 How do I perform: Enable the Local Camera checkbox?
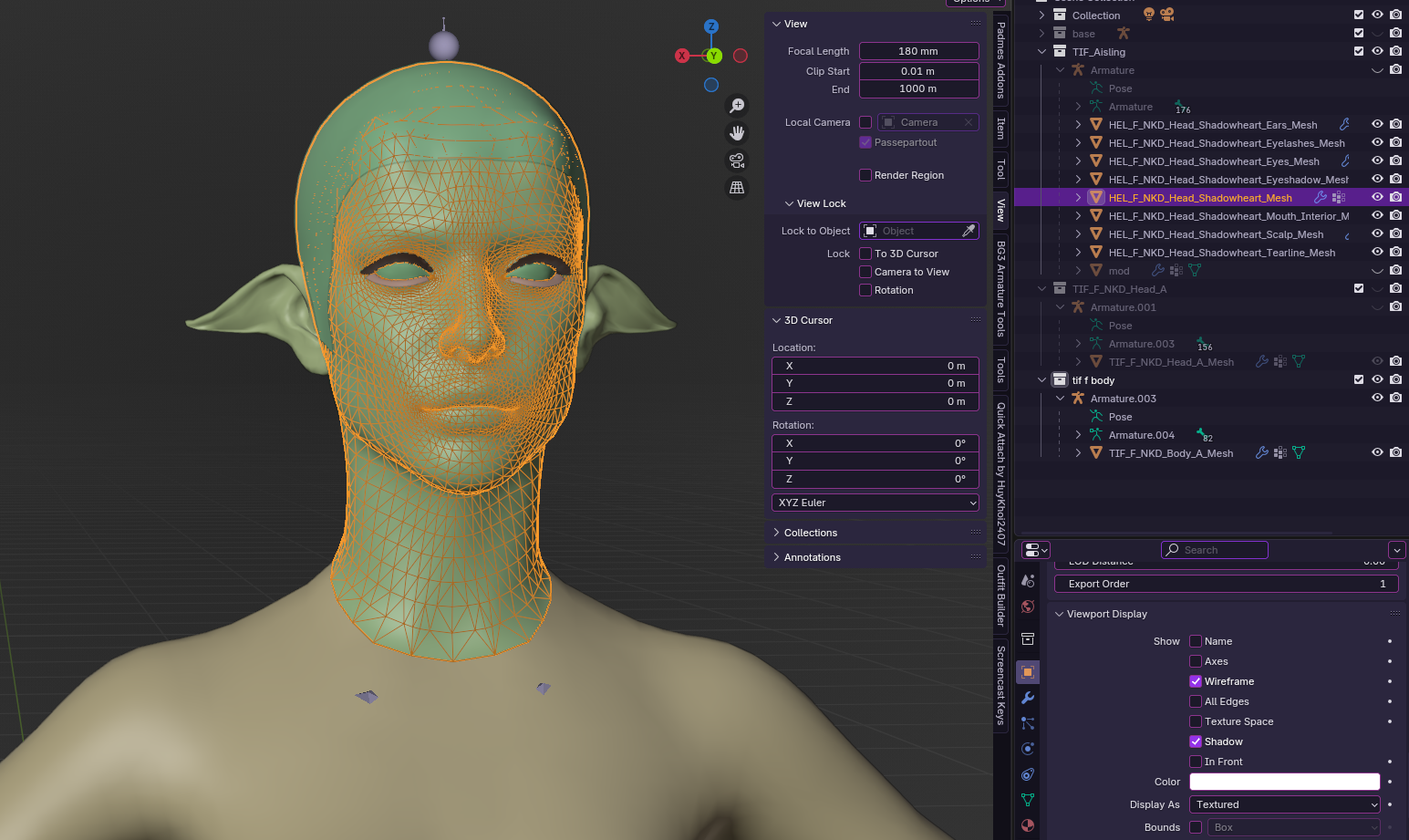pyautogui.click(x=865, y=122)
